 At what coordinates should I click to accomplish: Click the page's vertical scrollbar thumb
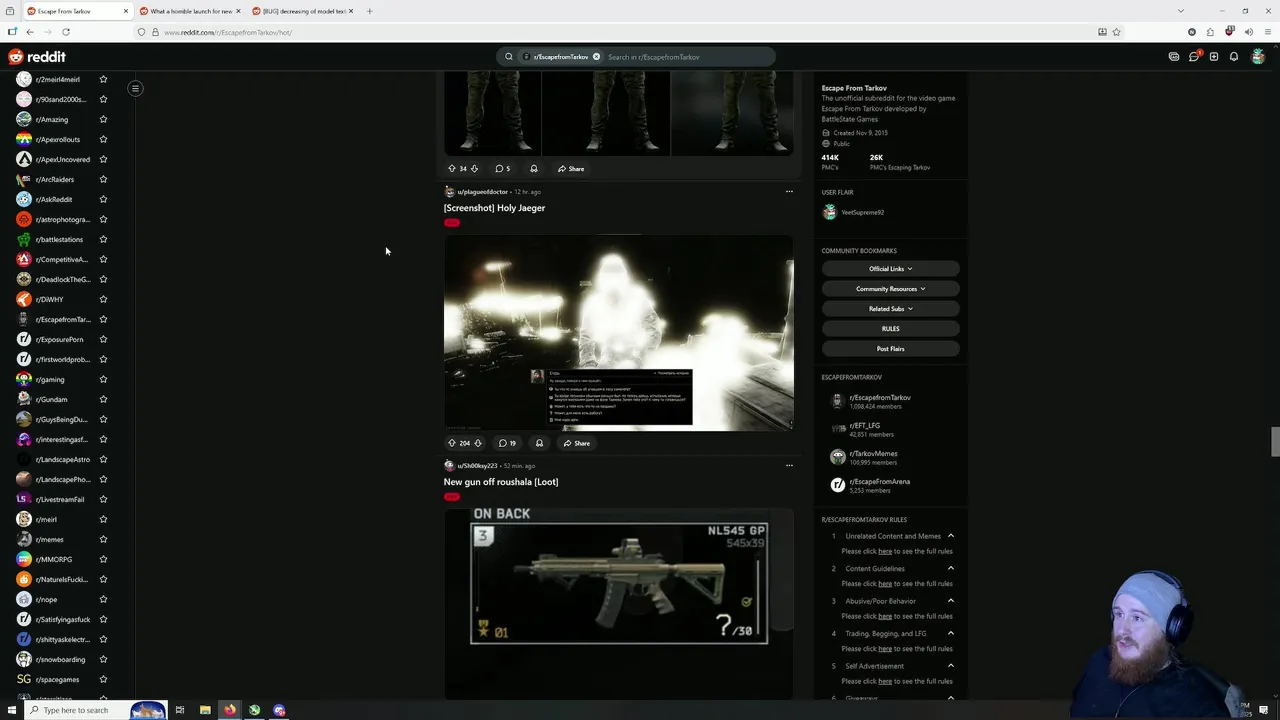pos(1275,441)
